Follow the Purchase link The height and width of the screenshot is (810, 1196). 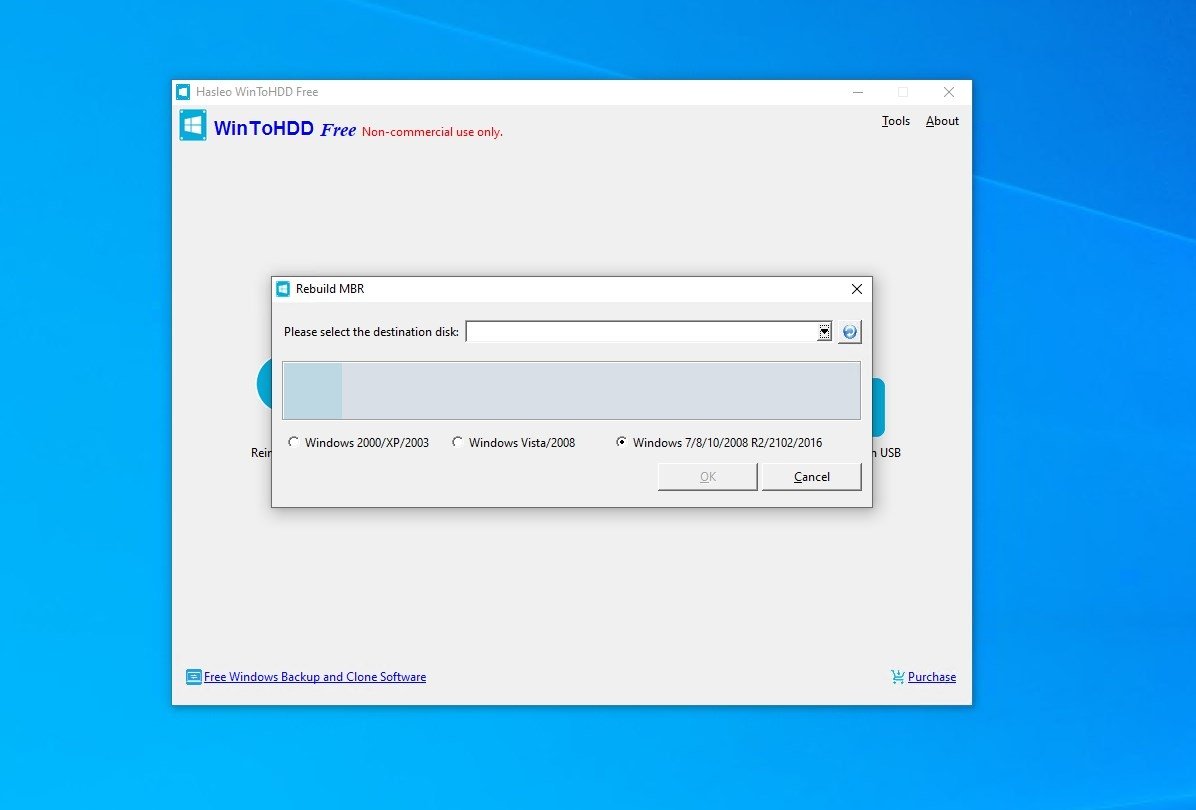click(x=931, y=677)
